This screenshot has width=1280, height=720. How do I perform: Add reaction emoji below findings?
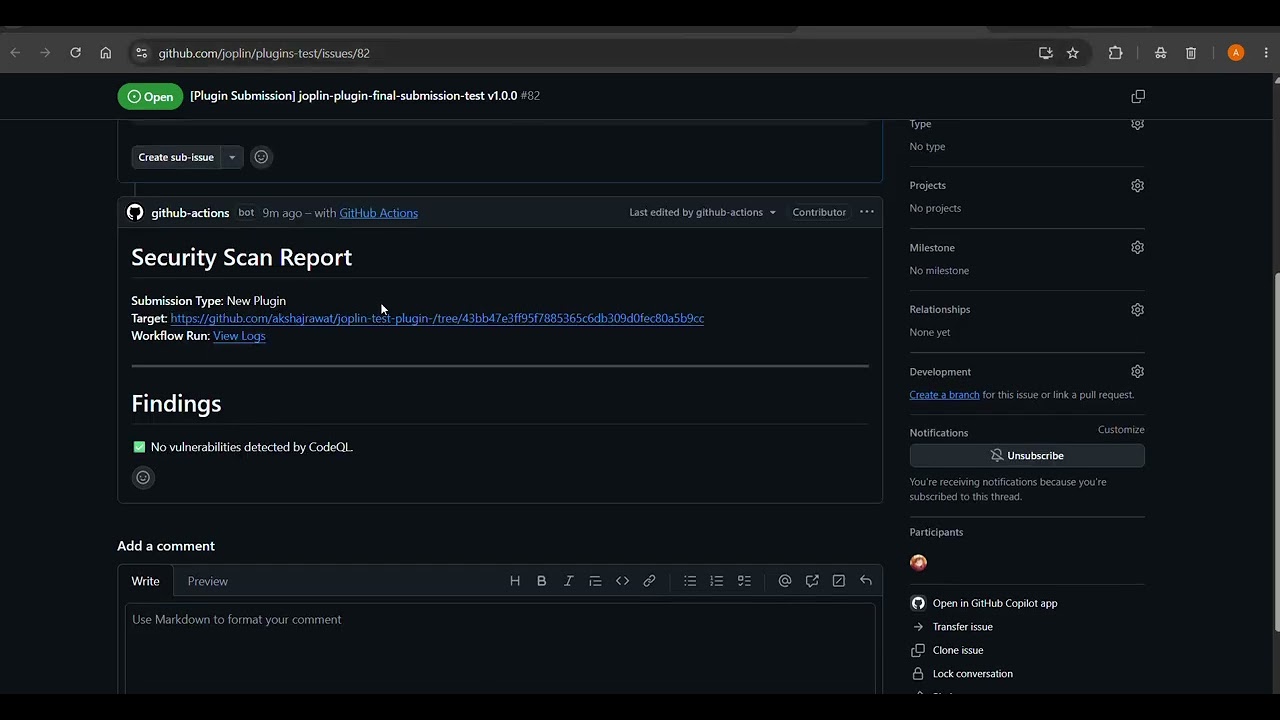[143, 477]
